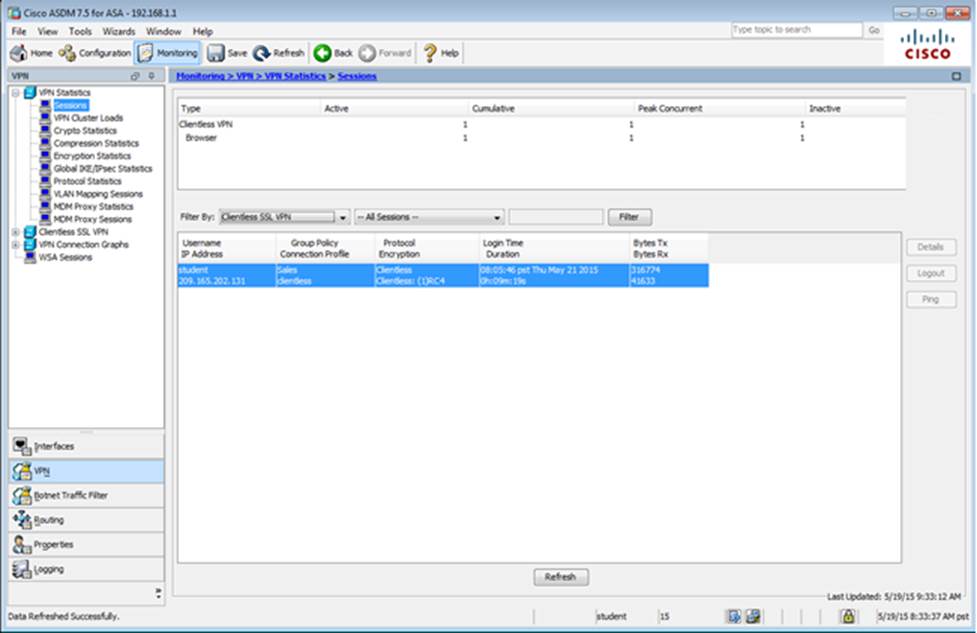Click the Save toolbar icon

tap(216, 53)
